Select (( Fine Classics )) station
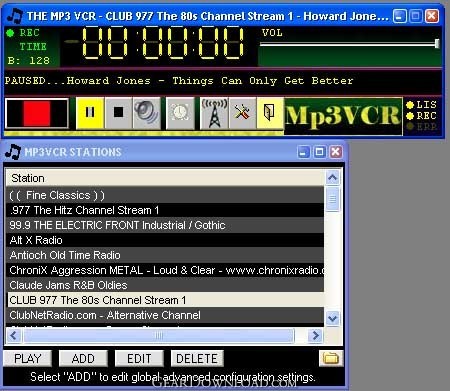Image resolution: width=450 pixels, height=391 pixels. [165, 195]
